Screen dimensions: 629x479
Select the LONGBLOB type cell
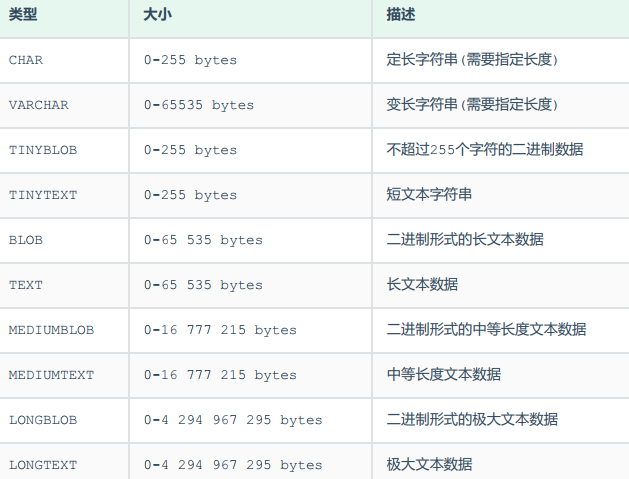pyautogui.click(x=42, y=420)
